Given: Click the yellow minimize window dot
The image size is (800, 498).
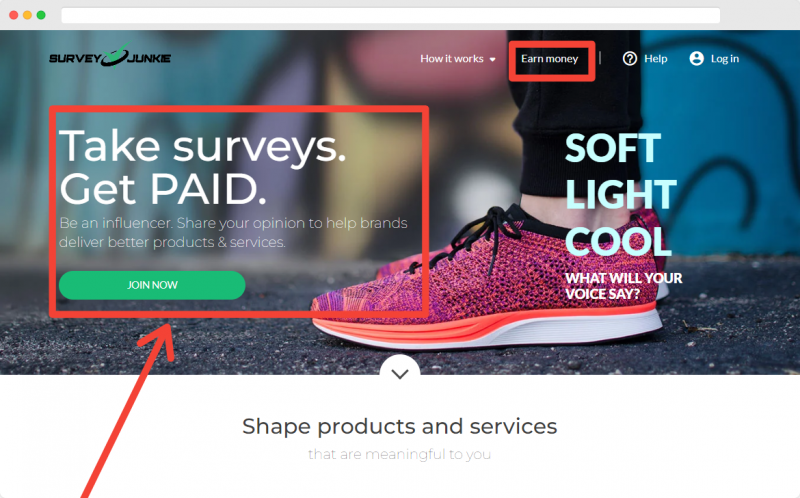Looking at the screenshot, I should pos(28,15).
